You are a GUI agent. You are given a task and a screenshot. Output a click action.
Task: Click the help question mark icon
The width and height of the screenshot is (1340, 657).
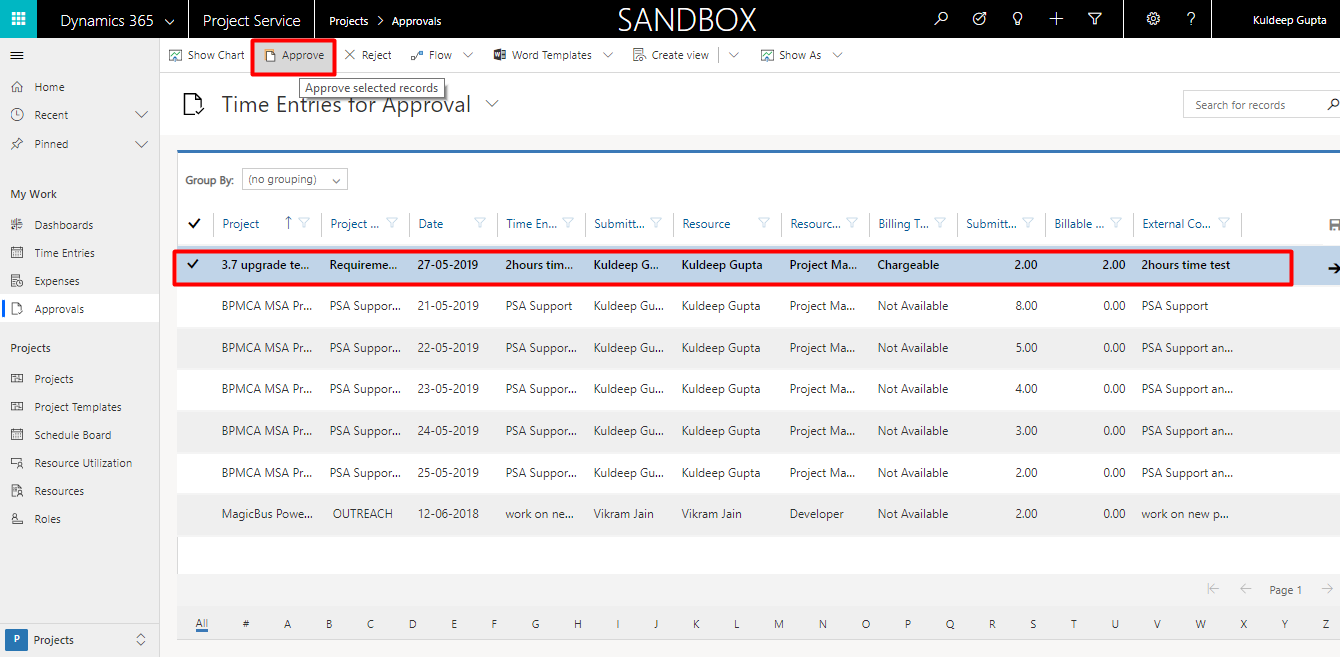pos(1190,19)
